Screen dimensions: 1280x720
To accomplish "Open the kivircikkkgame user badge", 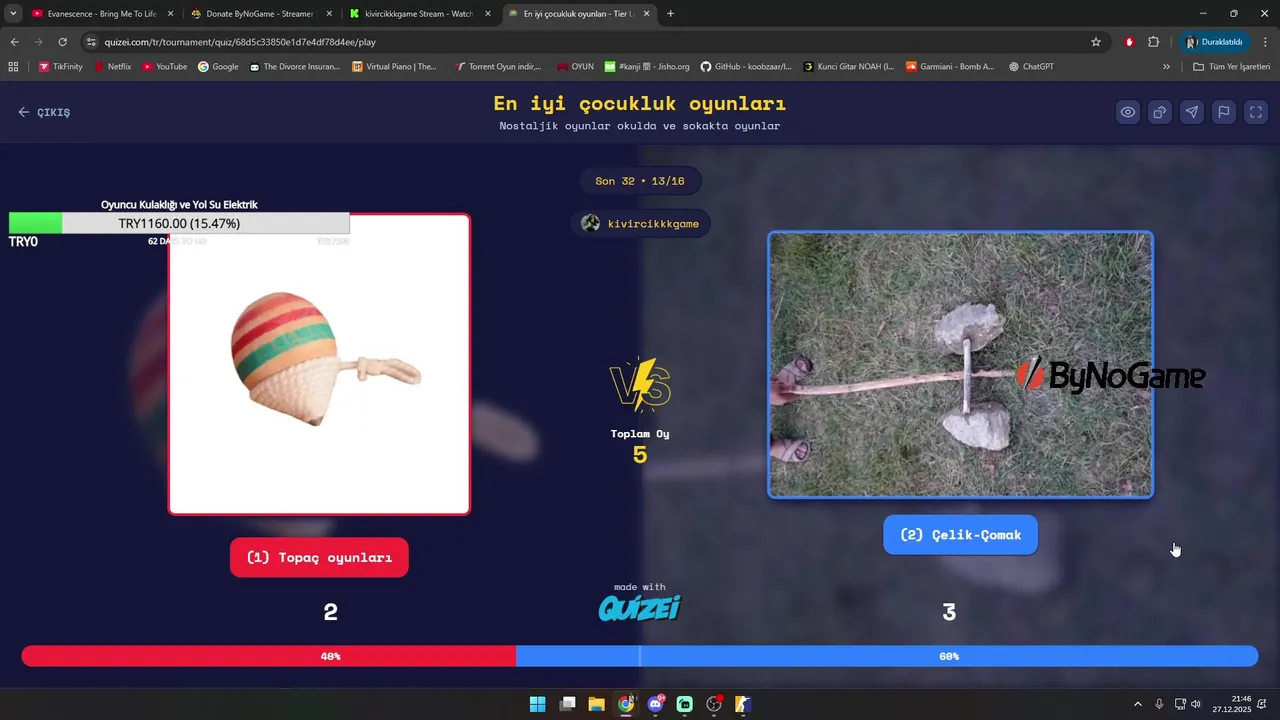I will (641, 223).
